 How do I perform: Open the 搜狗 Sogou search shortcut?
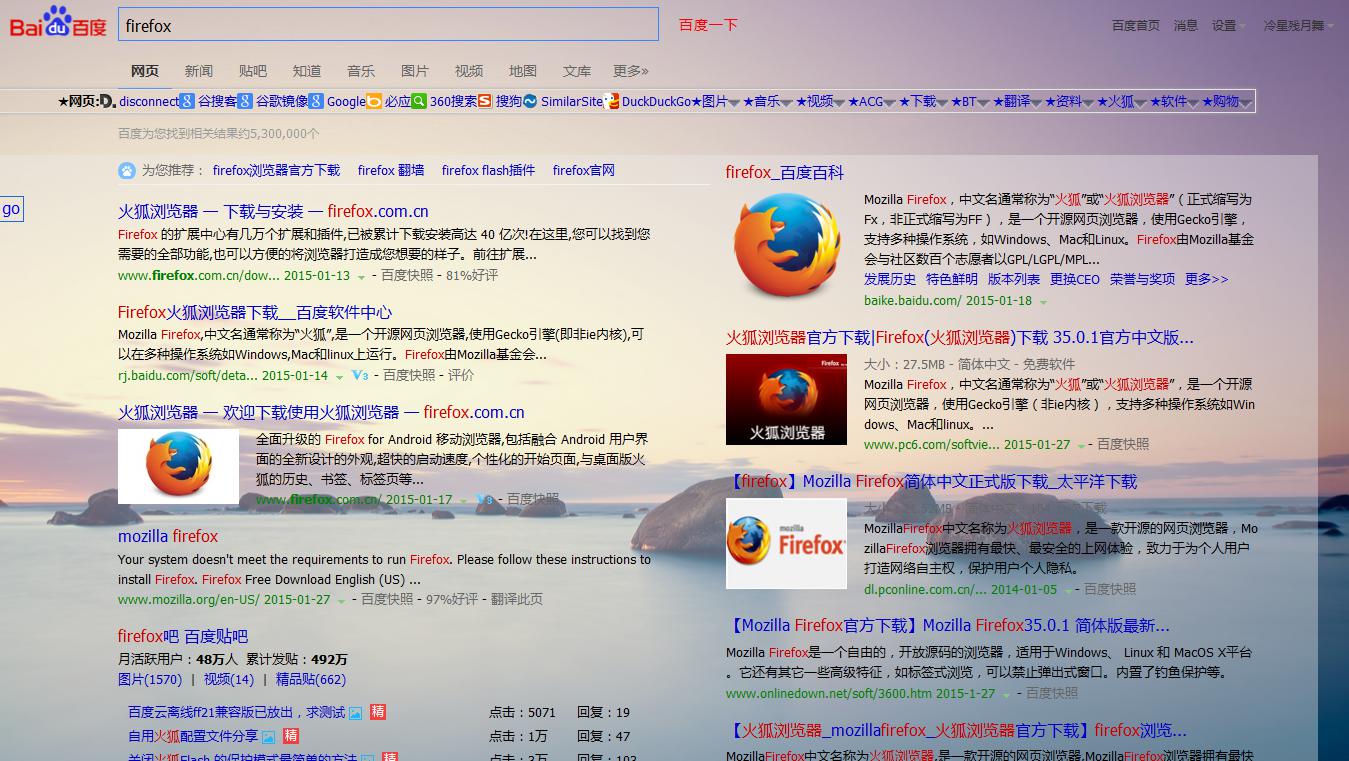(500, 101)
